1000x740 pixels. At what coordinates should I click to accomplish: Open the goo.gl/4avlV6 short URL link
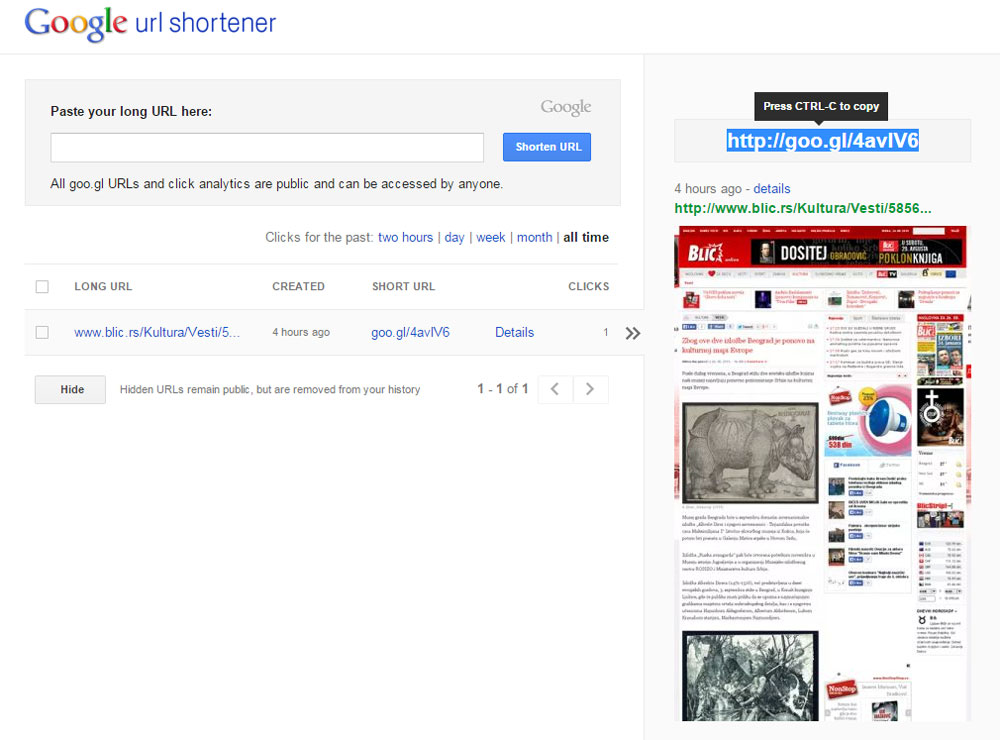[x=410, y=332]
